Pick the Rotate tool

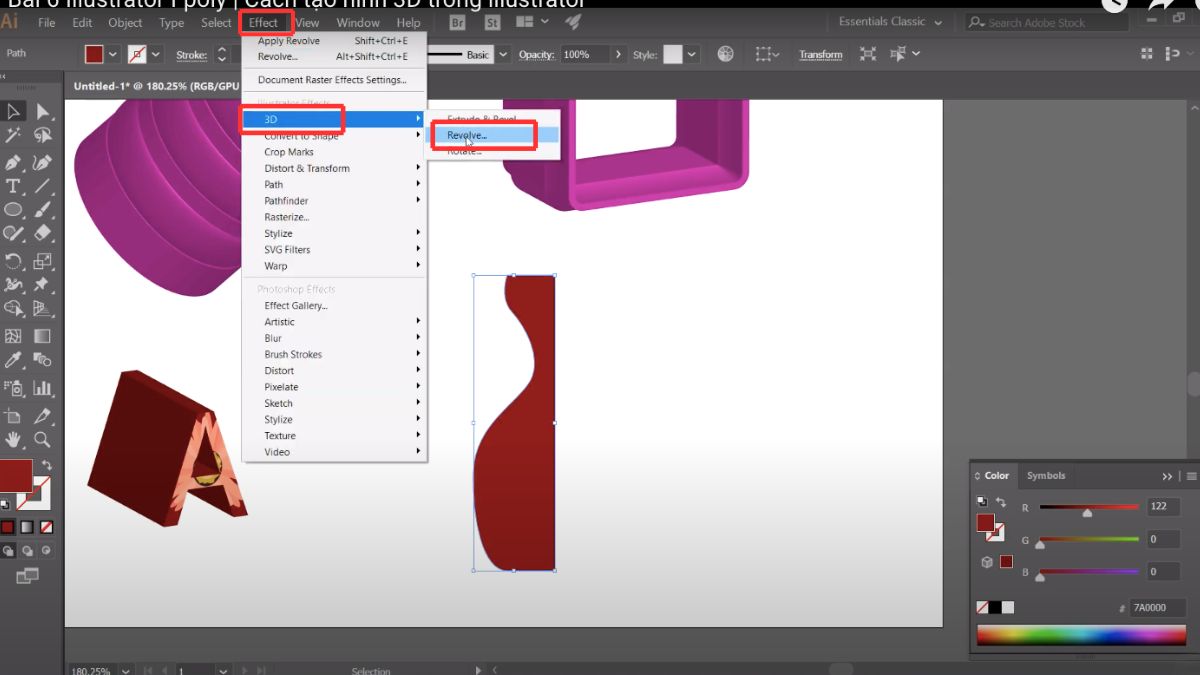14,262
